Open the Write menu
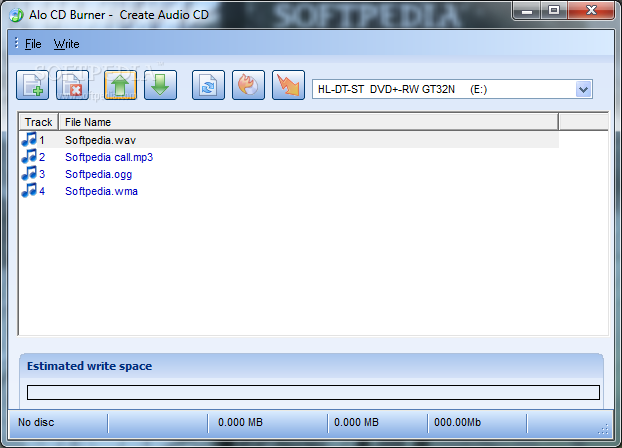Screen dimensions: 622x448 click(x=66, y=44)
